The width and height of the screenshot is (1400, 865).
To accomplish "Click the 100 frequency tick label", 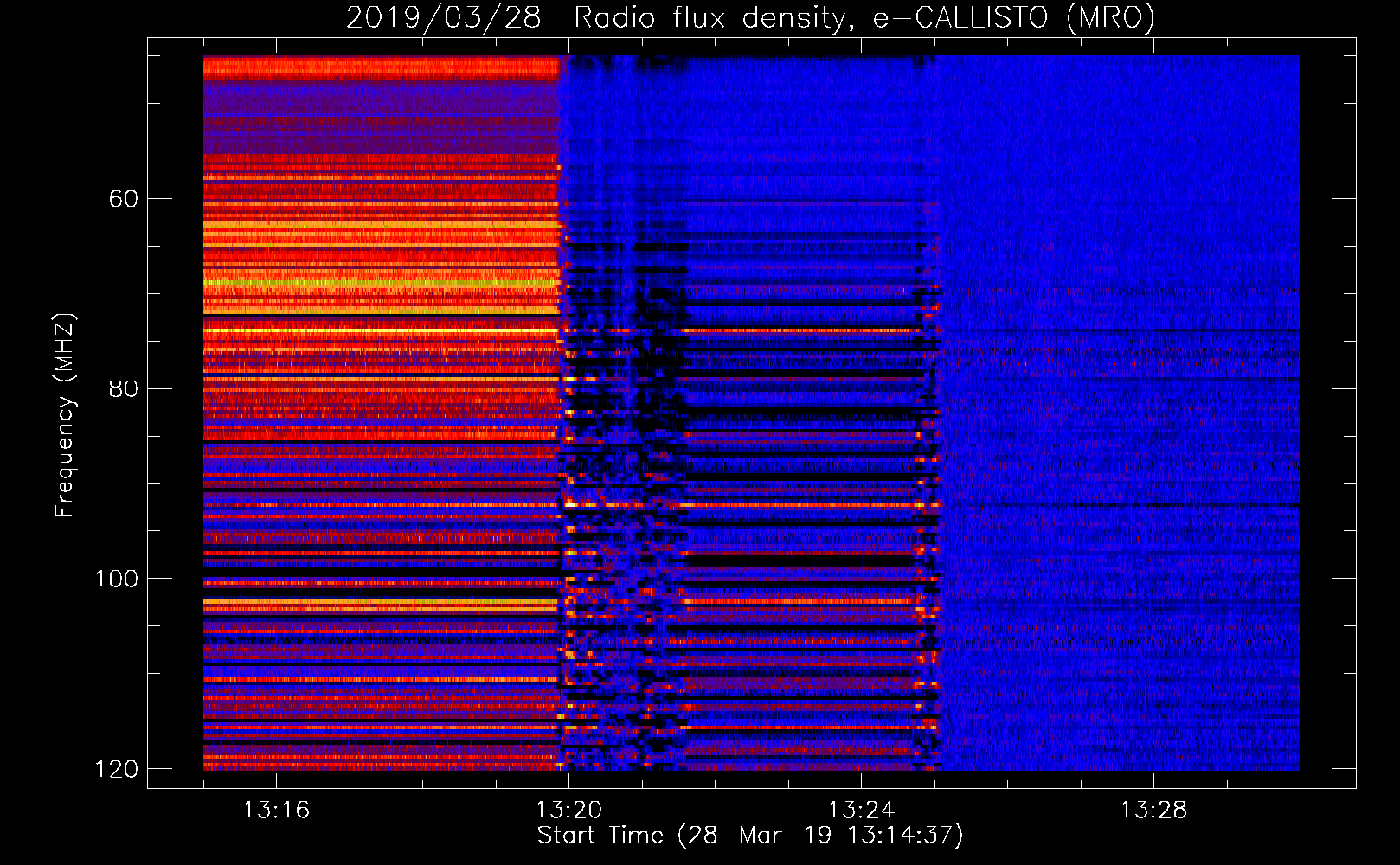I will [x=116, y=579].
